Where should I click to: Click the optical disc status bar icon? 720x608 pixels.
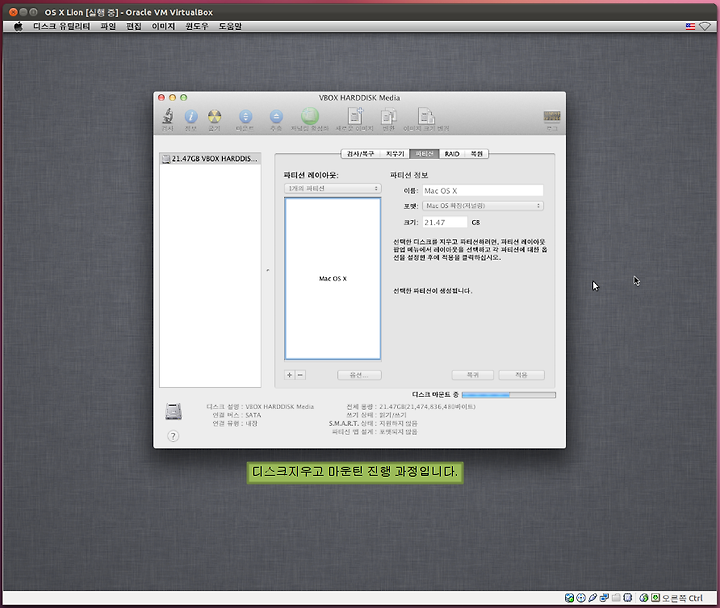(x=581, y=597)
